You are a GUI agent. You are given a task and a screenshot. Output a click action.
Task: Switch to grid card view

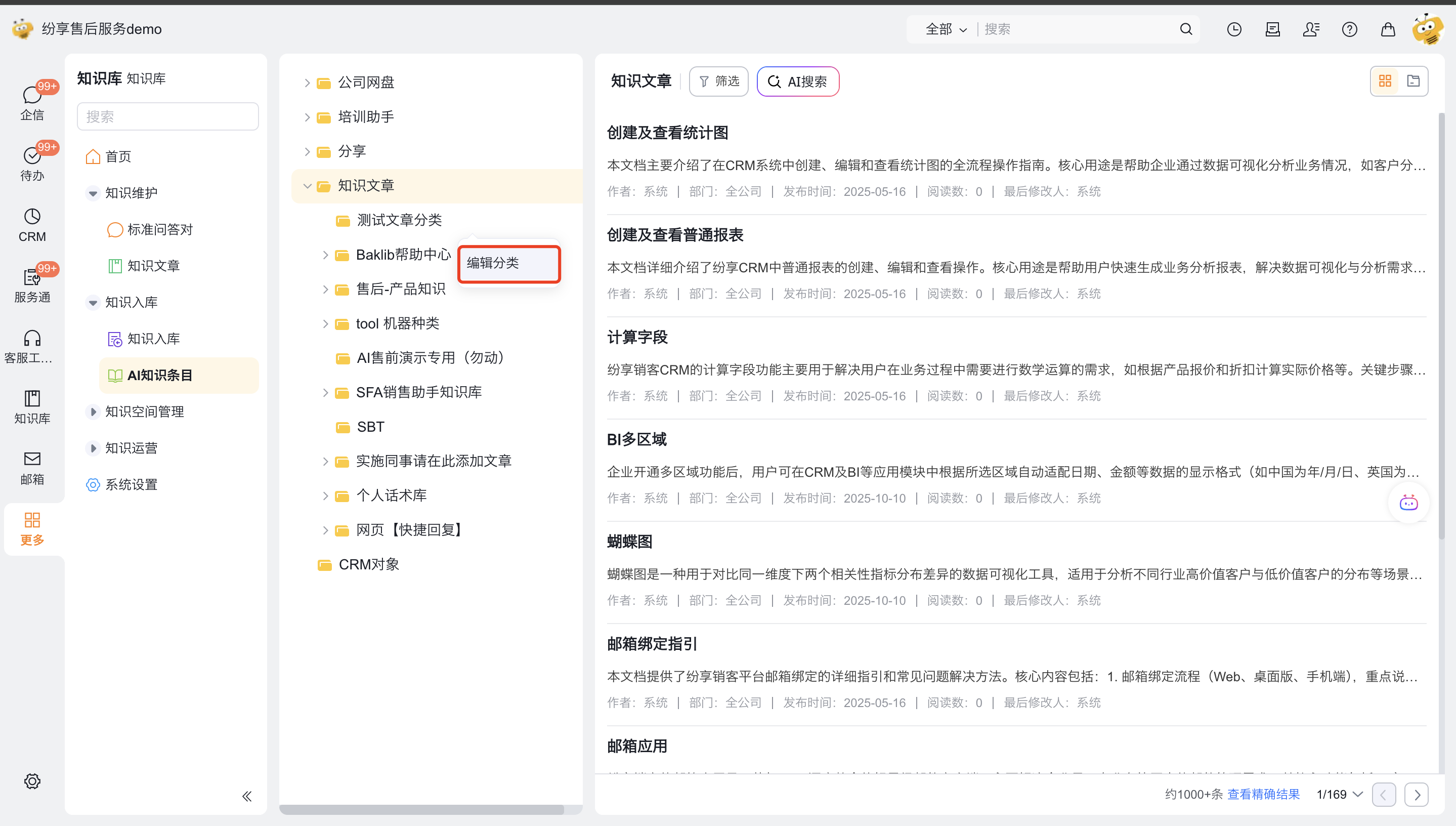pyautogui.click(x=1385, y=81)
